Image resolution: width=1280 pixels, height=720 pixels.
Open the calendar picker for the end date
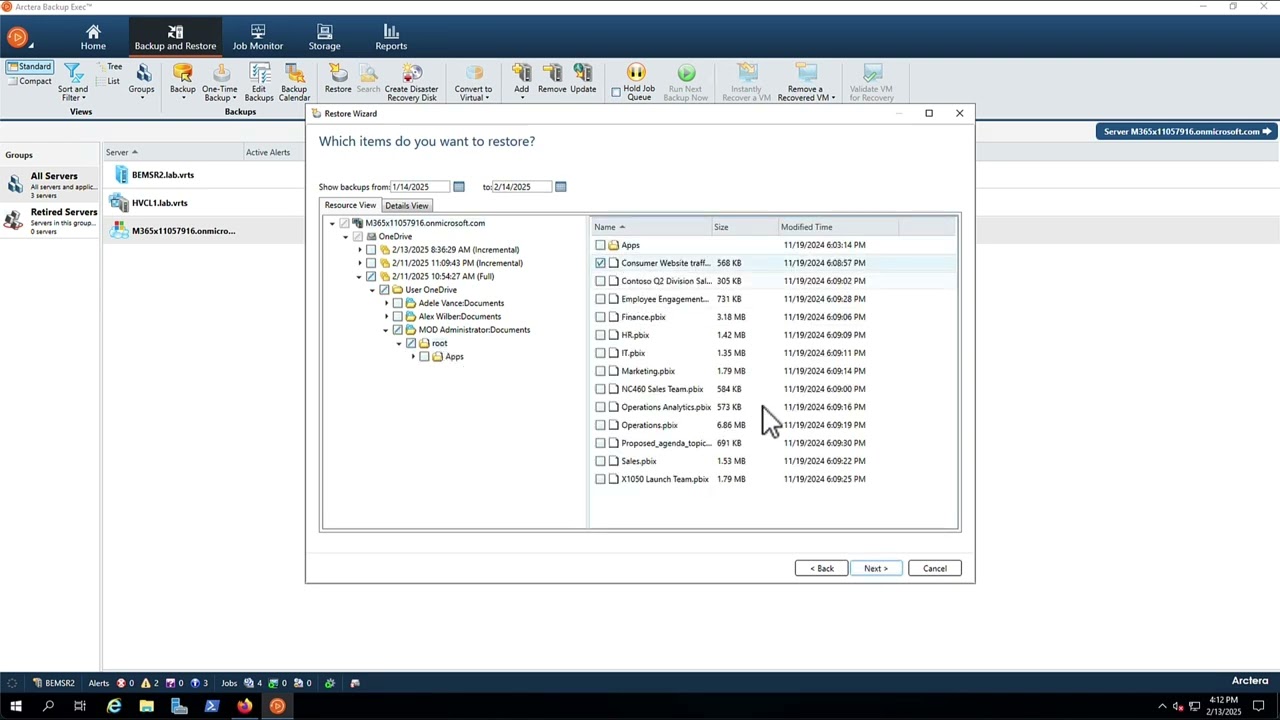pos(561,187)
